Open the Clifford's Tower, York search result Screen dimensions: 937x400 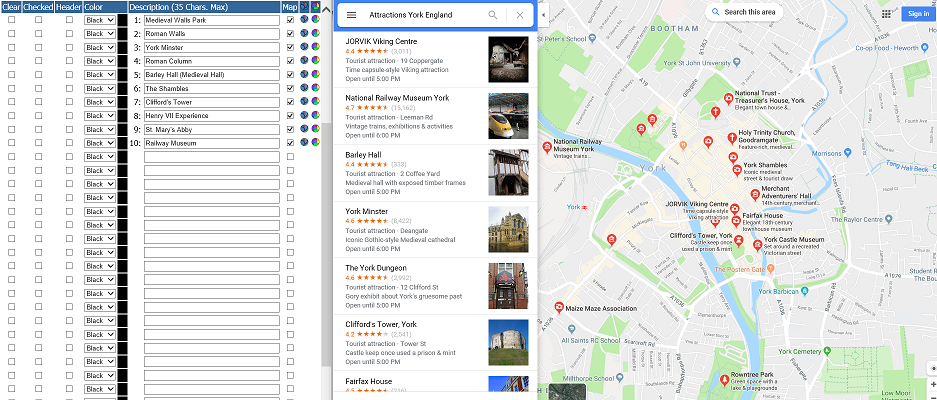click(x=435, y=343)
